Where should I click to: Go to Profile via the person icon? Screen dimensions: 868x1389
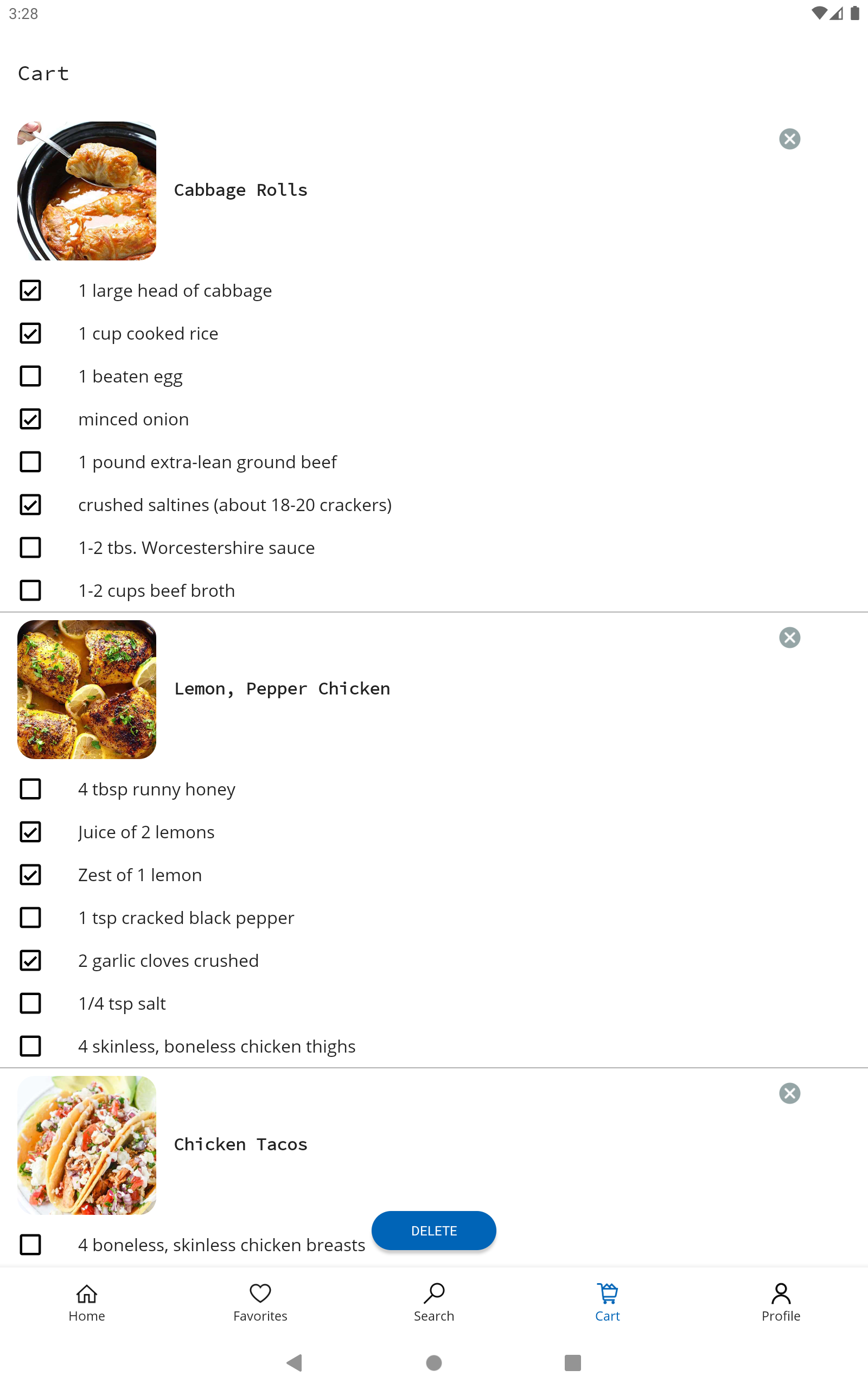tap(781, 1294)
